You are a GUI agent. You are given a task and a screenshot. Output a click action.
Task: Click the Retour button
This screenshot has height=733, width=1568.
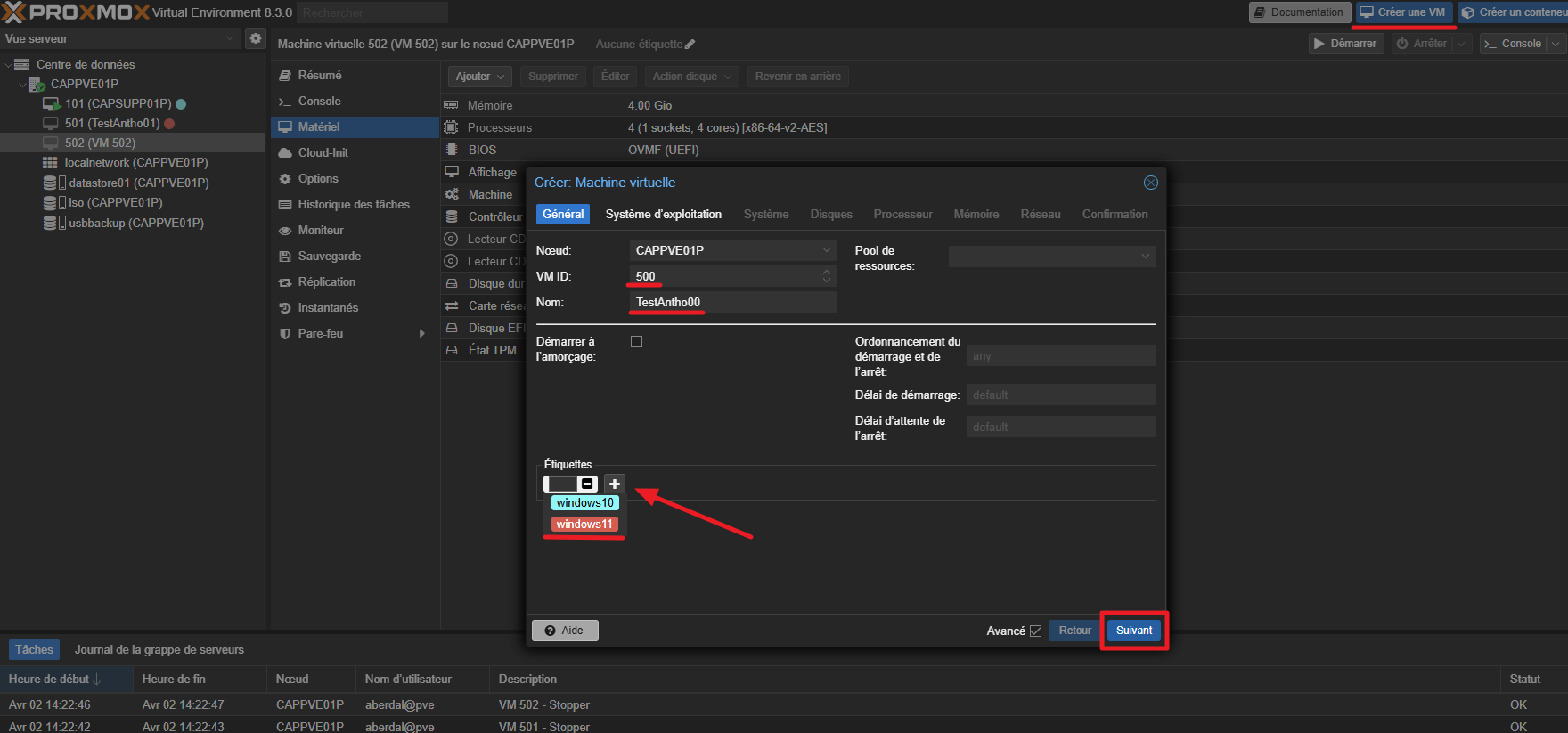1074,631
